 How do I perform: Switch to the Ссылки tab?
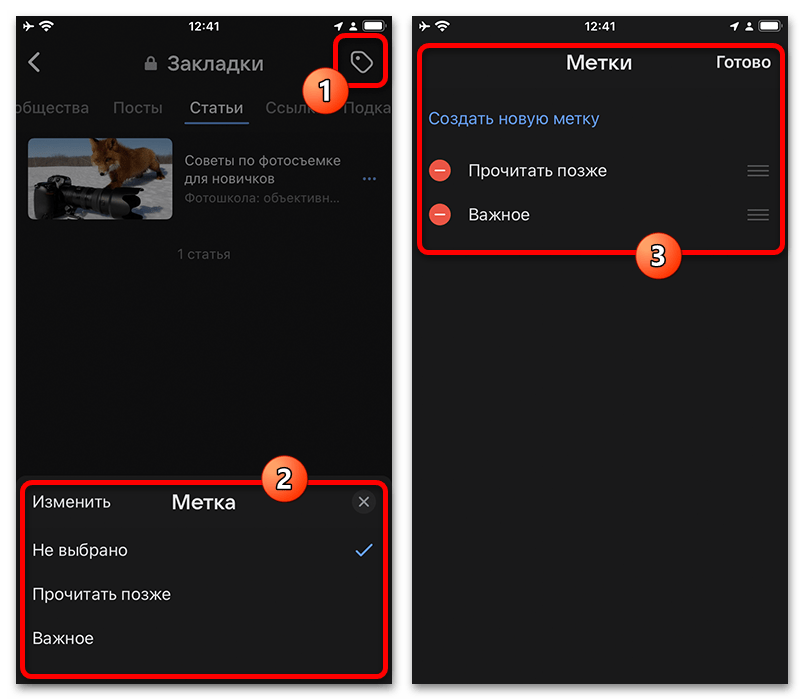pos(290,108)
